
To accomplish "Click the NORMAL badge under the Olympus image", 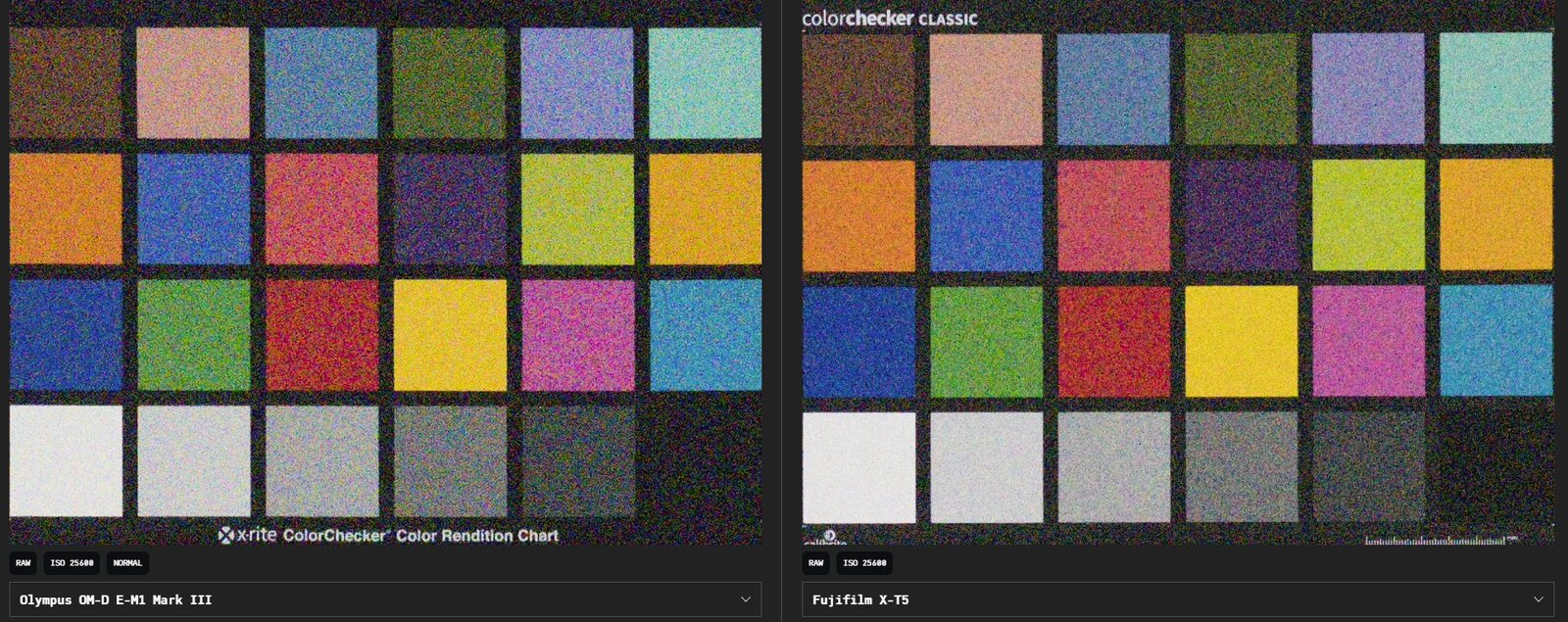I will coord(127,563).
